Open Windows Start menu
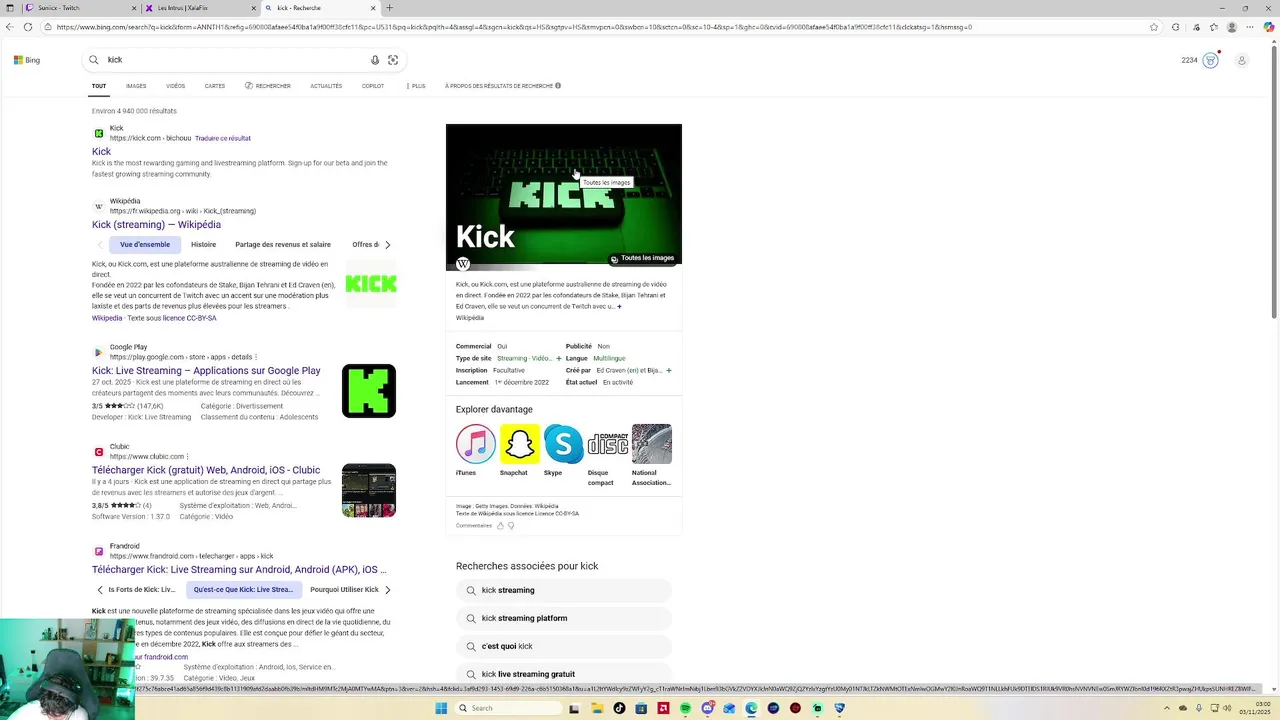The image size is (1280, 720). tap(441, 708)
